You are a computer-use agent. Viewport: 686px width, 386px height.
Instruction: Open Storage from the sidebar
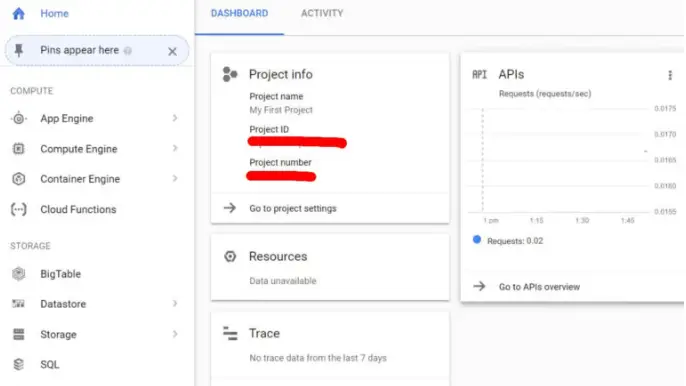(x=58, y=335)
